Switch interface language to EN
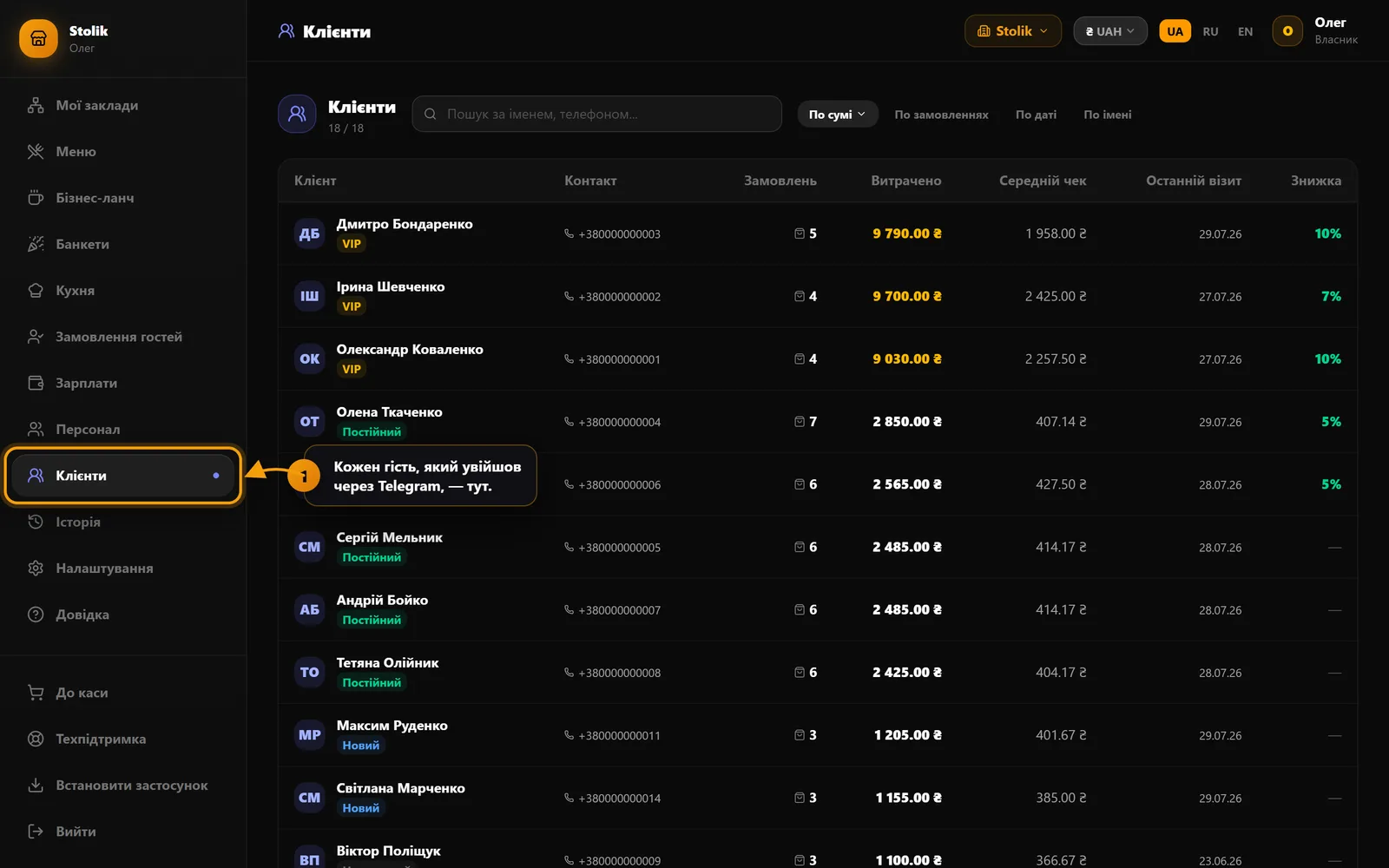 point(1245,31)
